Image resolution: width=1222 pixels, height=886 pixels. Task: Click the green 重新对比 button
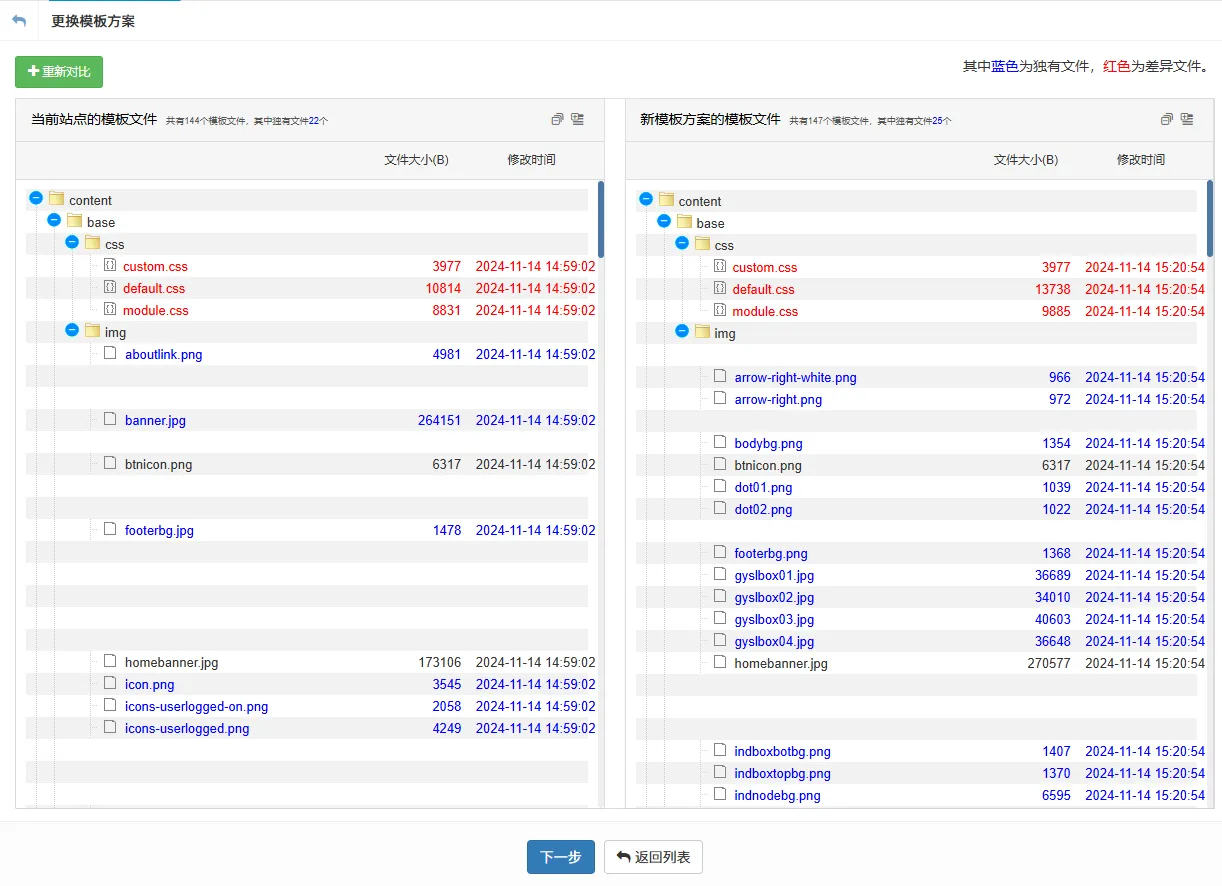59,72
